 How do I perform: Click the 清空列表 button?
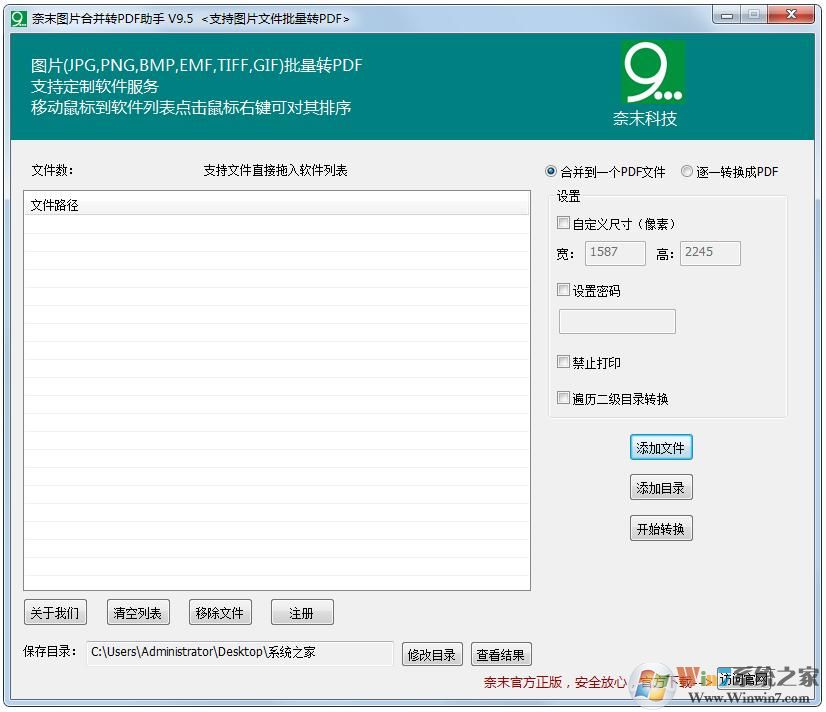[x=137, y=612]
